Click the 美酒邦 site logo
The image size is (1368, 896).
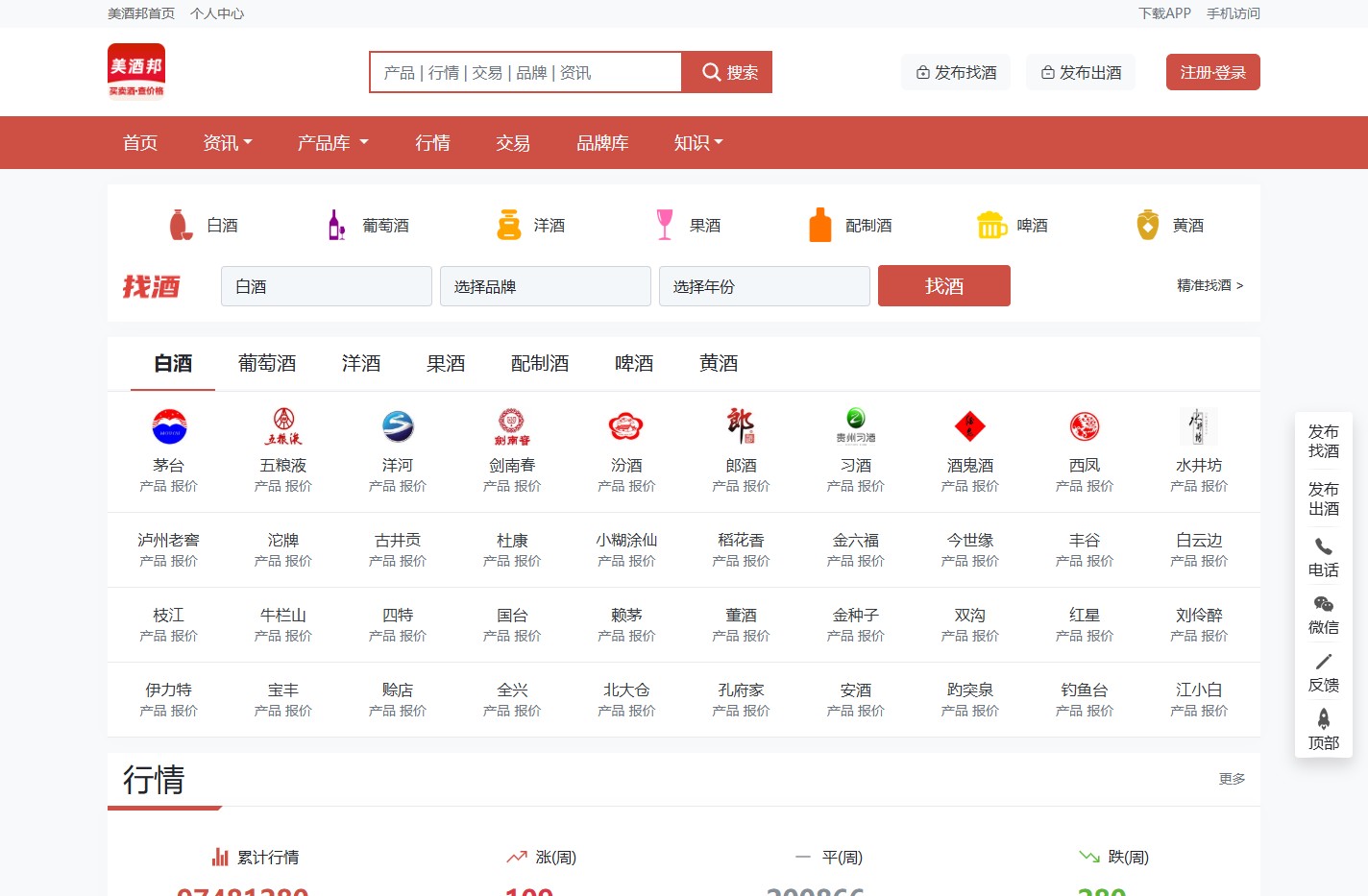click(136, 72)
